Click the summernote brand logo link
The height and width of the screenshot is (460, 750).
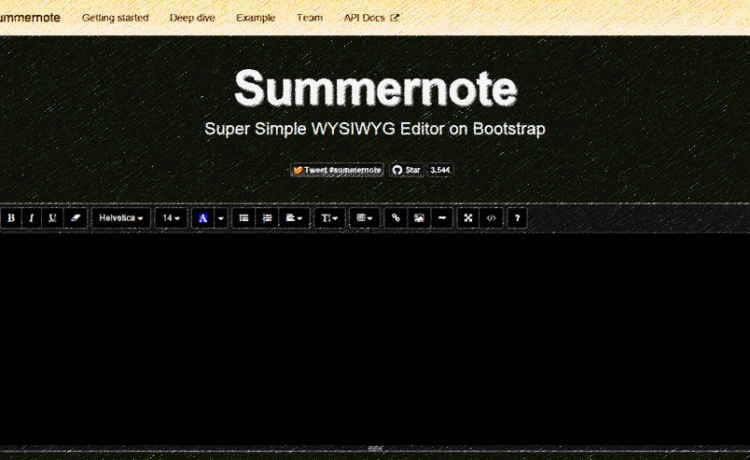tap(30, 18)
